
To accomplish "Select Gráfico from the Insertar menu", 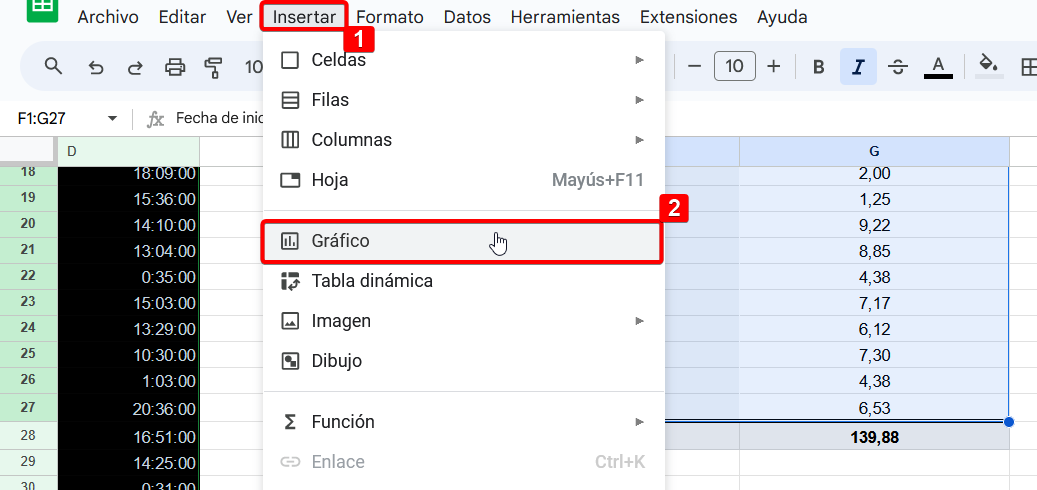I will coord(461,241).
